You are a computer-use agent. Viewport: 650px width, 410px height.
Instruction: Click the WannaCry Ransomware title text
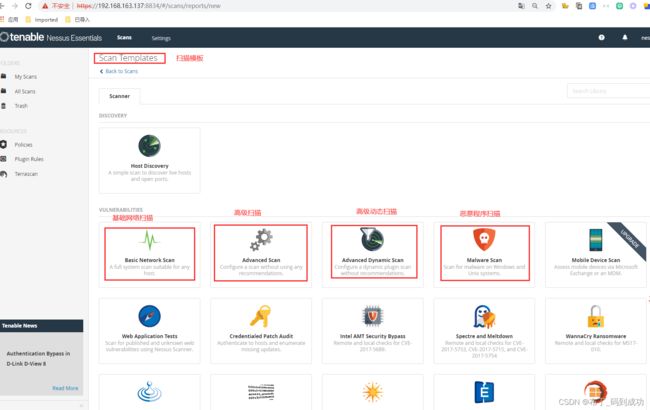click(596, 336)
